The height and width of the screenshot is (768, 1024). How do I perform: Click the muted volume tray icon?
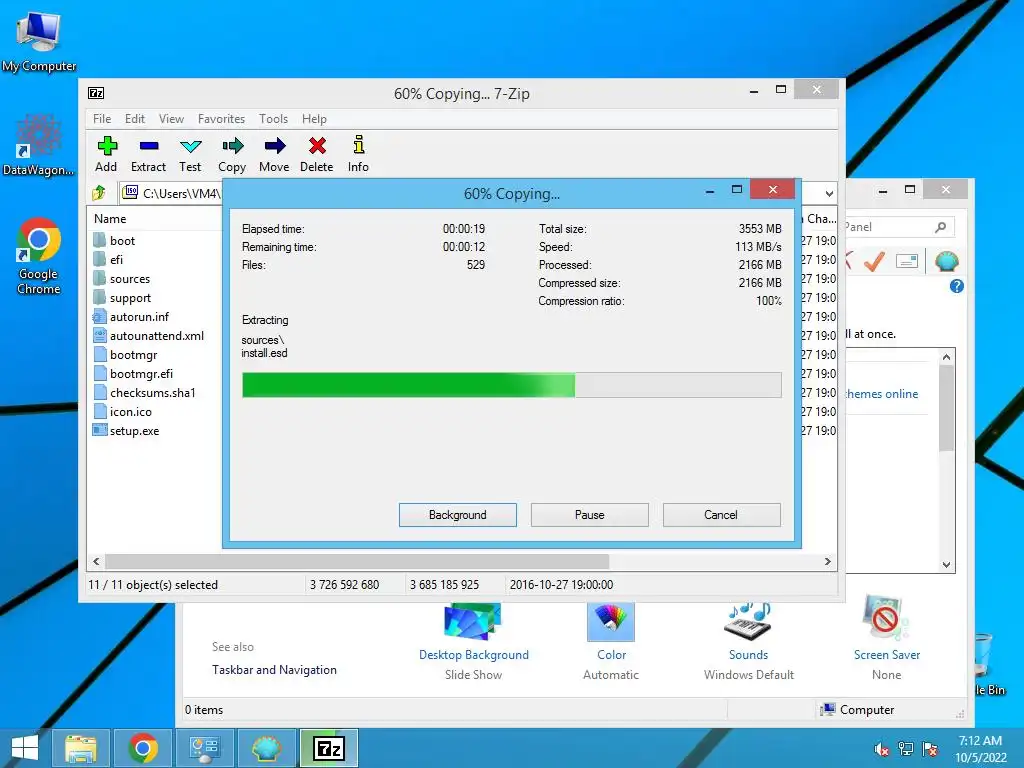(x=882, y=749)
